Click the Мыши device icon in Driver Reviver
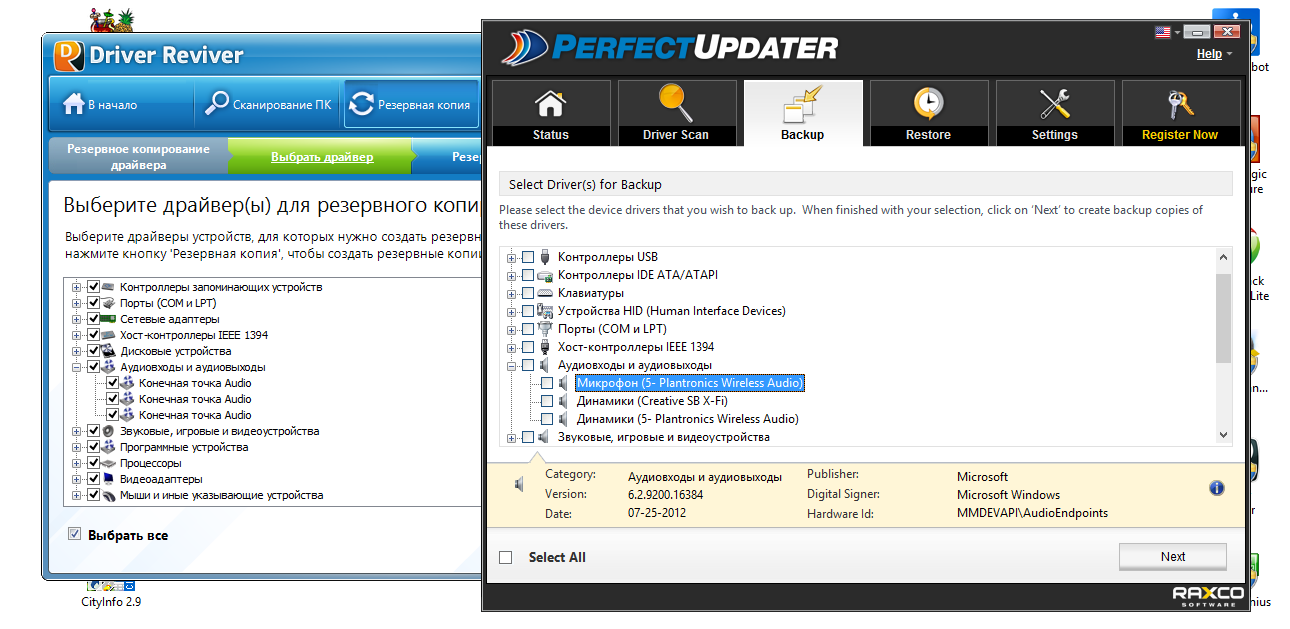 (109, 495)
